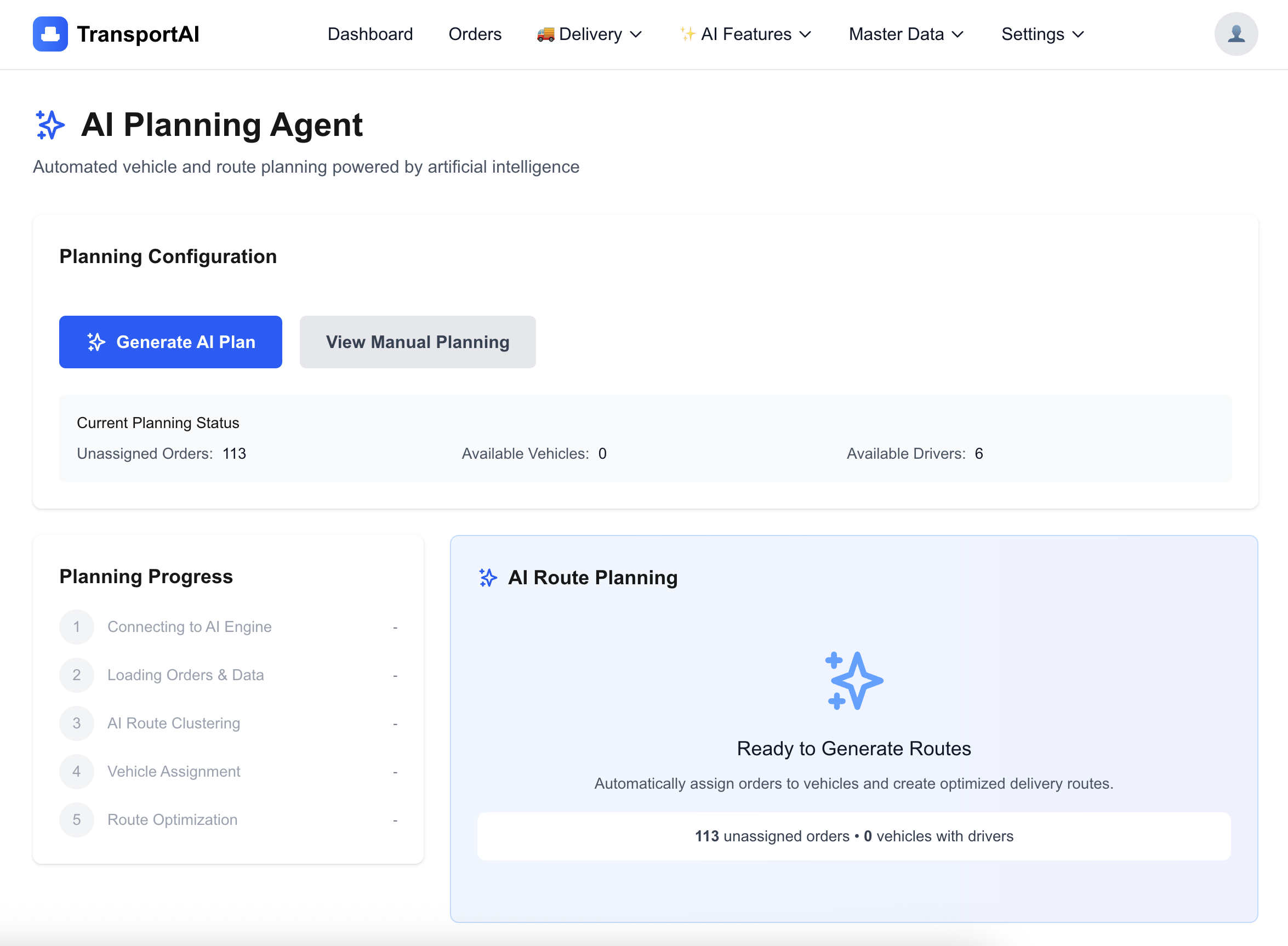The image size is (1288, 946).
Task: Open the Master Data dropdown
Action: click(904, 35)
